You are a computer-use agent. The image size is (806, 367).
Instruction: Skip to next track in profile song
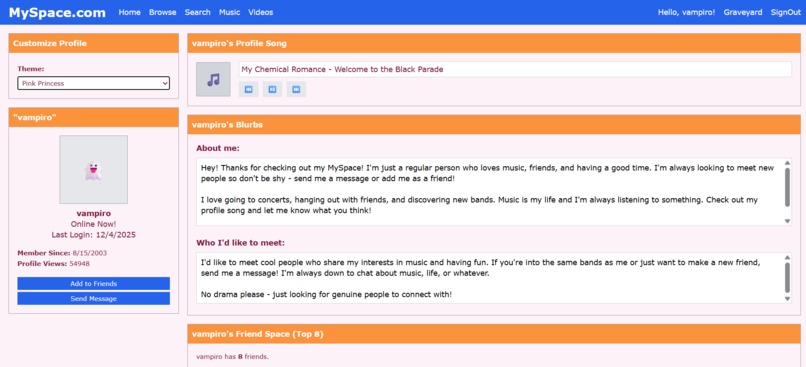297,89
